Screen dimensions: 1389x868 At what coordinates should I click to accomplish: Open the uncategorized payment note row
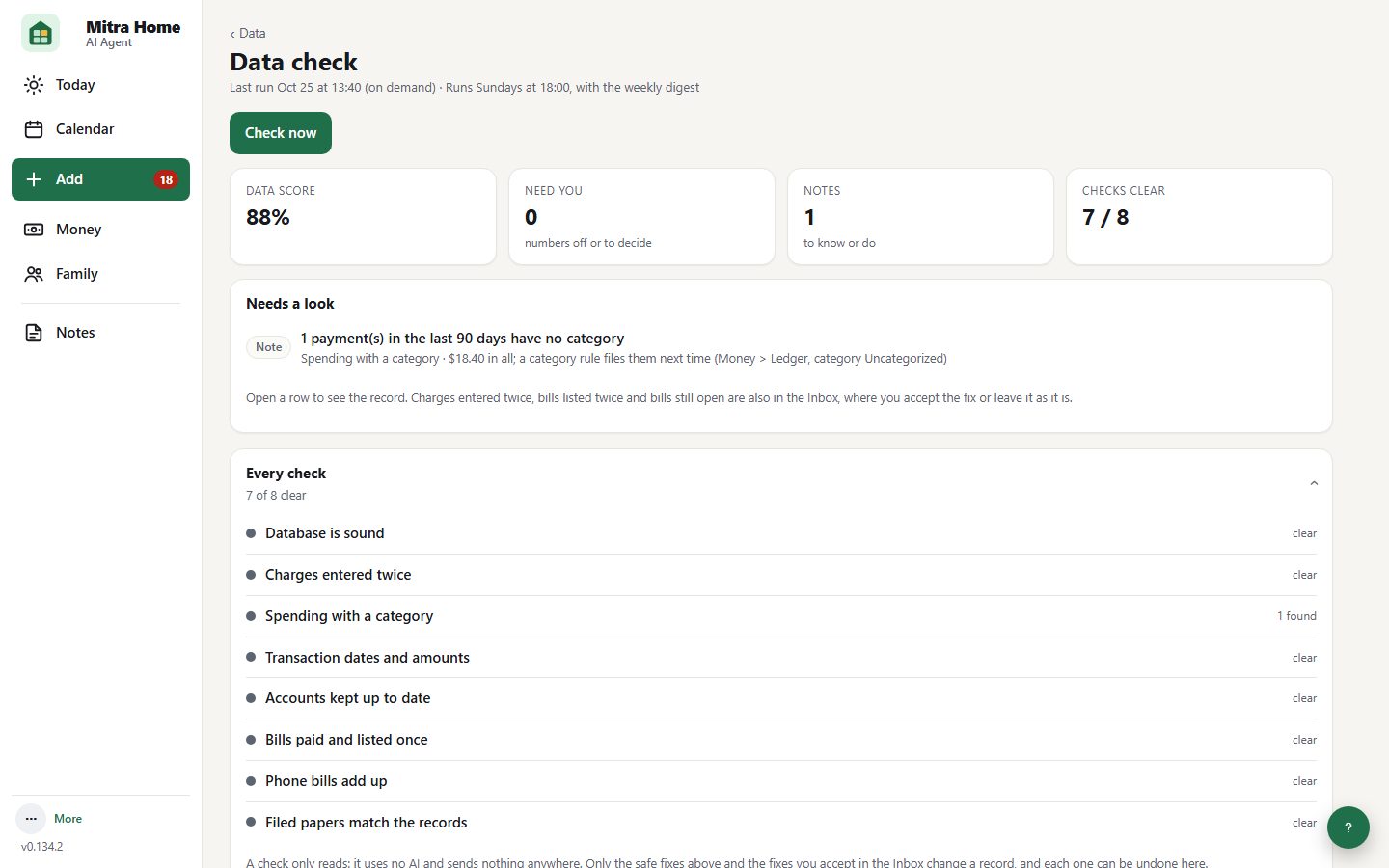[x=781, y=348]
